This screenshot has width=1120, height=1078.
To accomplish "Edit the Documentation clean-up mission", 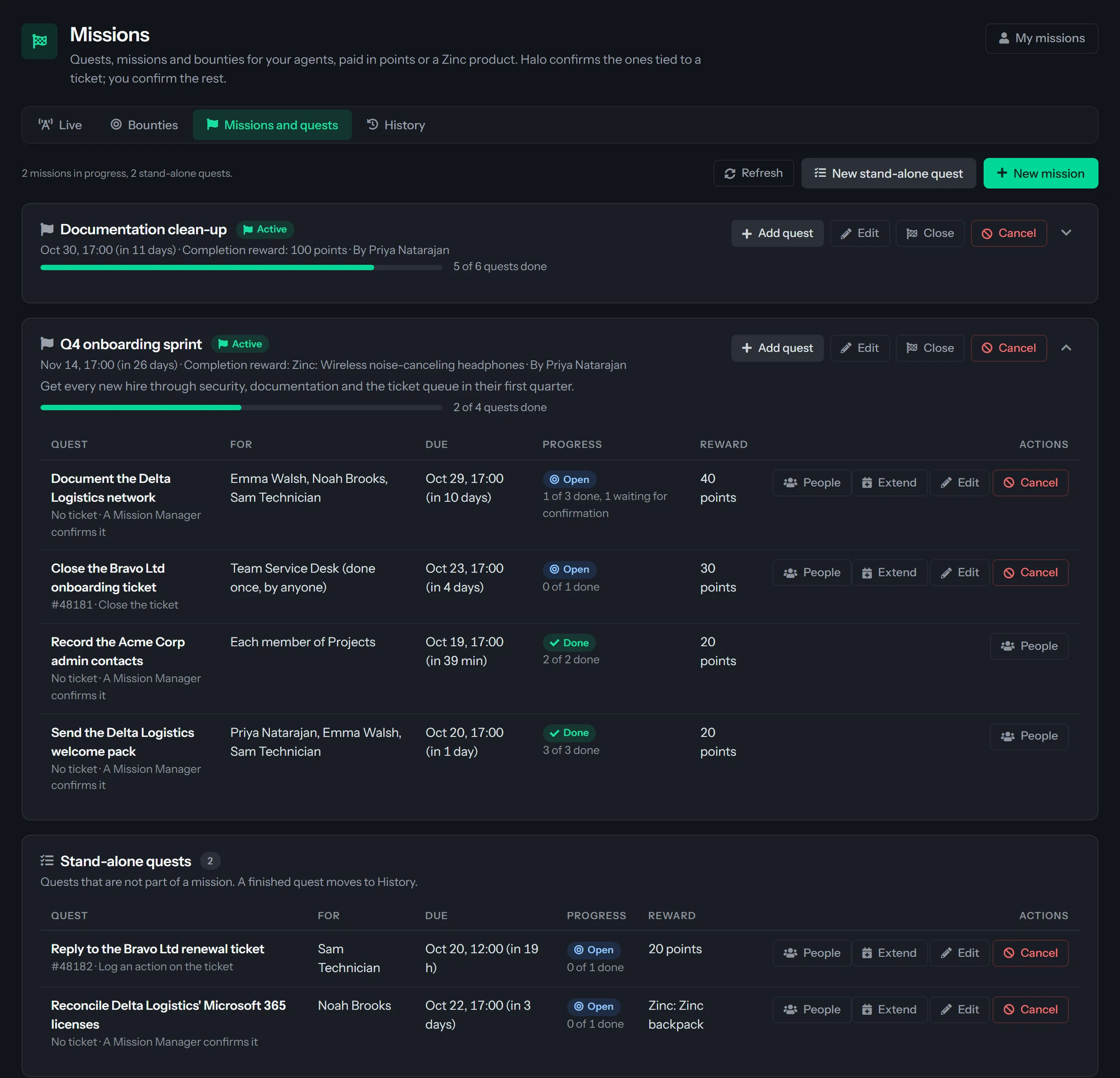I will coord(860,233).
